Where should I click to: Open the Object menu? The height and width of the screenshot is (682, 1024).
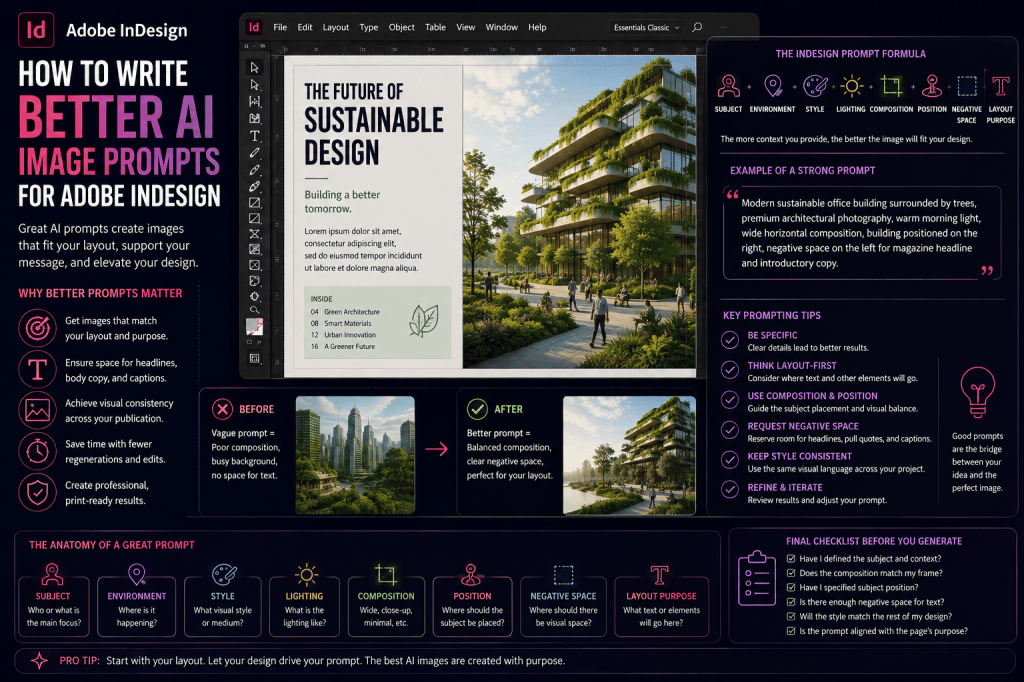point(402,27)
